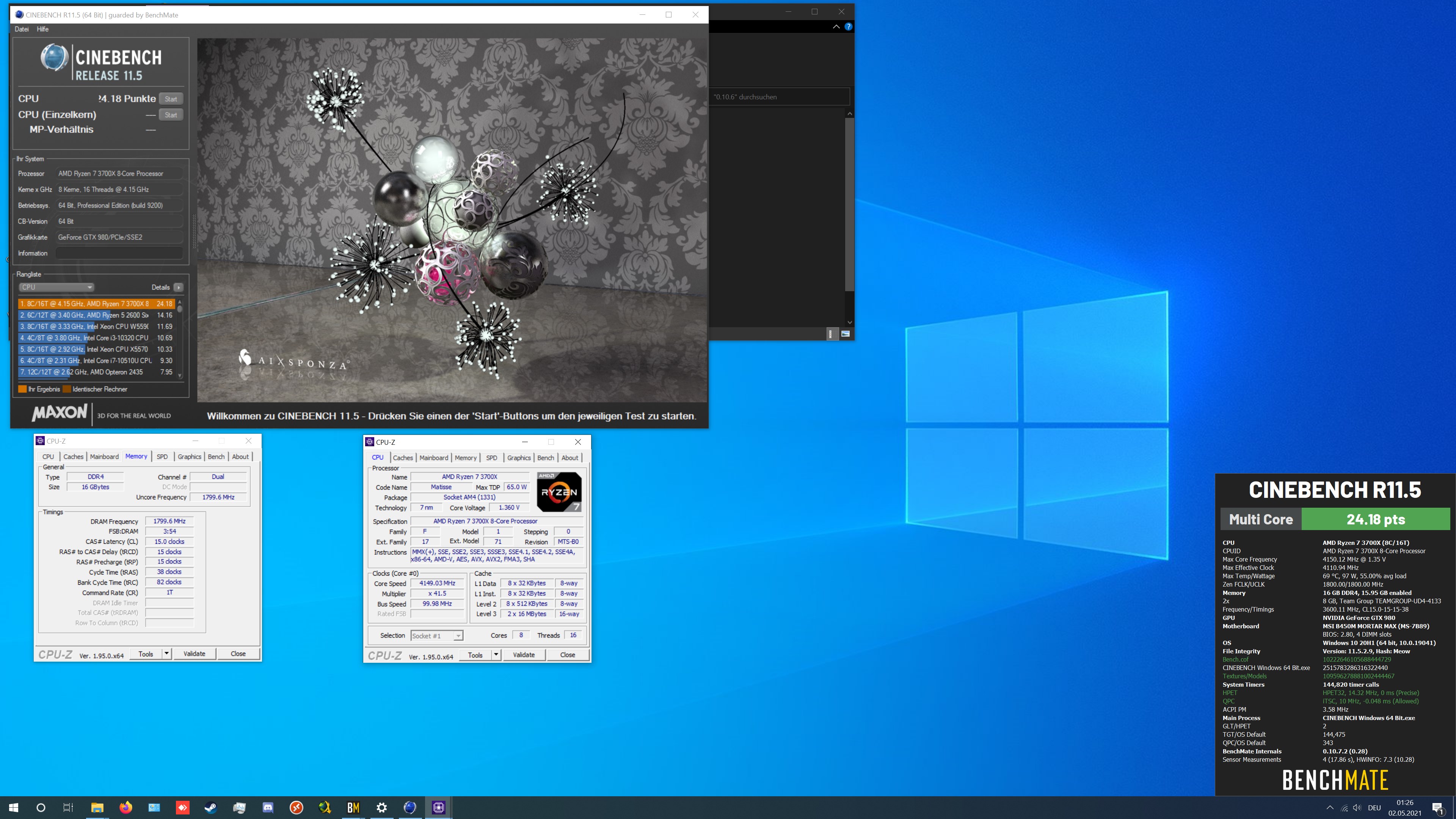Image resolution: width=1456 pixels, height=819 pixels.
Task: Click Validate in the right CPU-Z window
Action: 524,655
